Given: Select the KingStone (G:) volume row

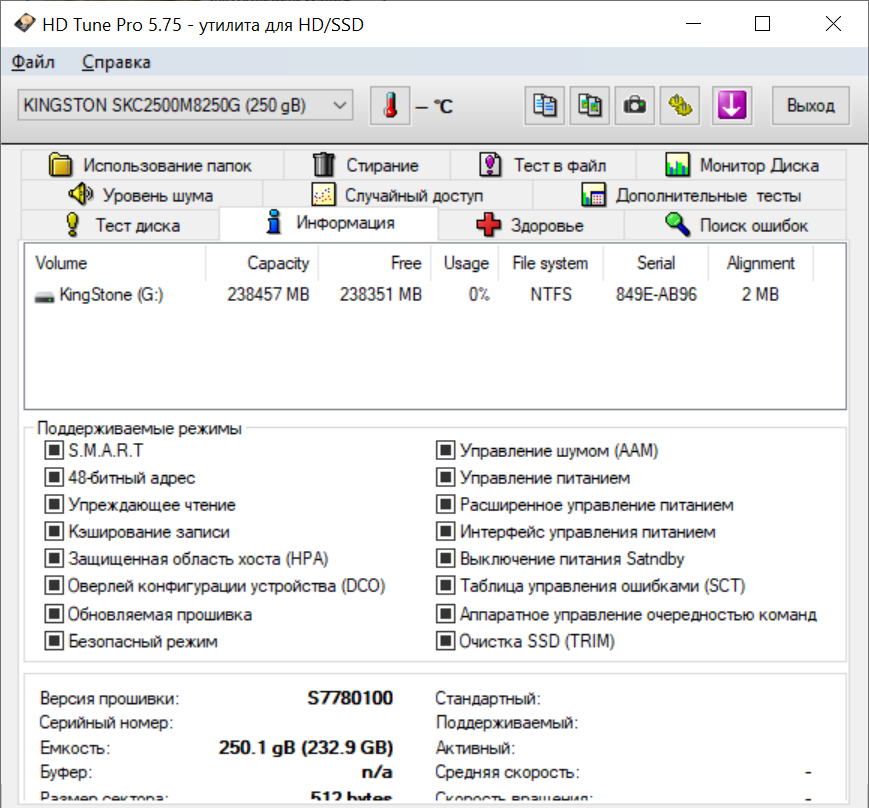Looking at the screenshot, I should click(110, 295).
